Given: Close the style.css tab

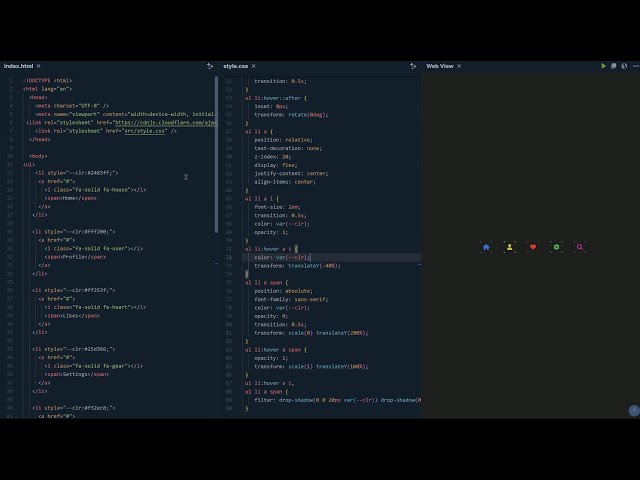Looking at the screenshot, I should click(x=253, y=66).
